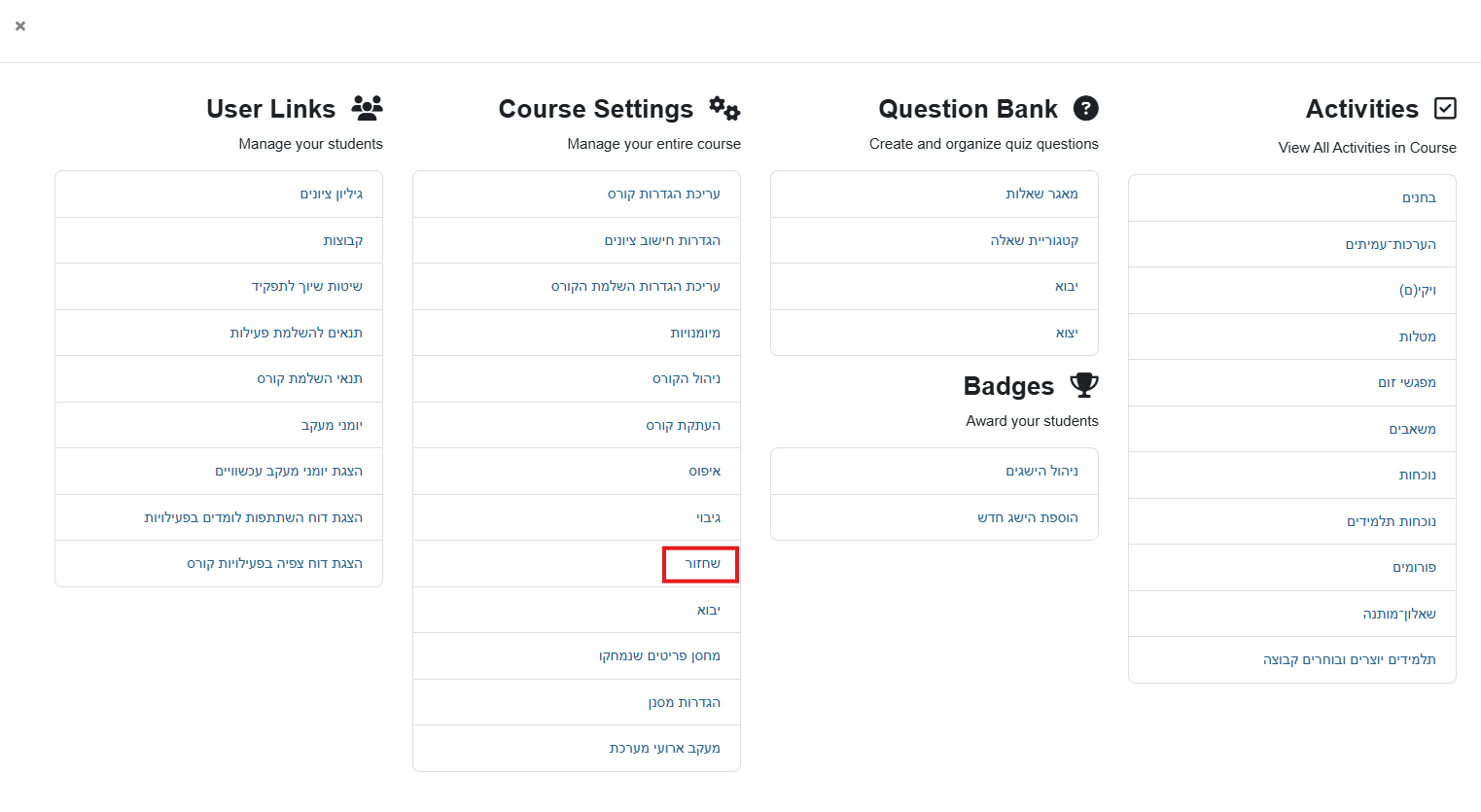The image size is (1481, 812).
Task: Select מעקב ארועי מערכת link
Action: [664, 749]
